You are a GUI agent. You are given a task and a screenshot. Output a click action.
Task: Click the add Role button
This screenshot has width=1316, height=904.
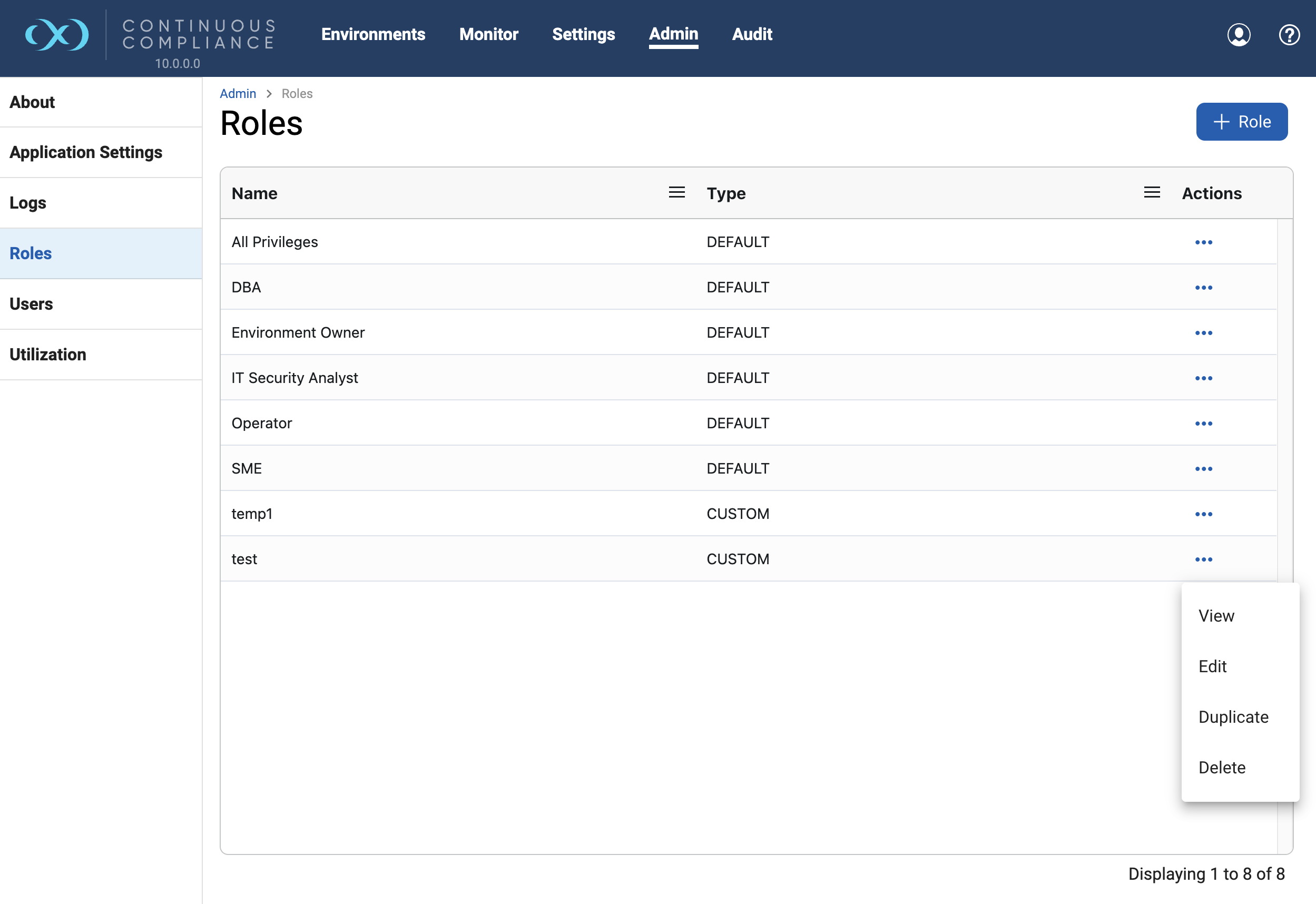[1241, 122]
